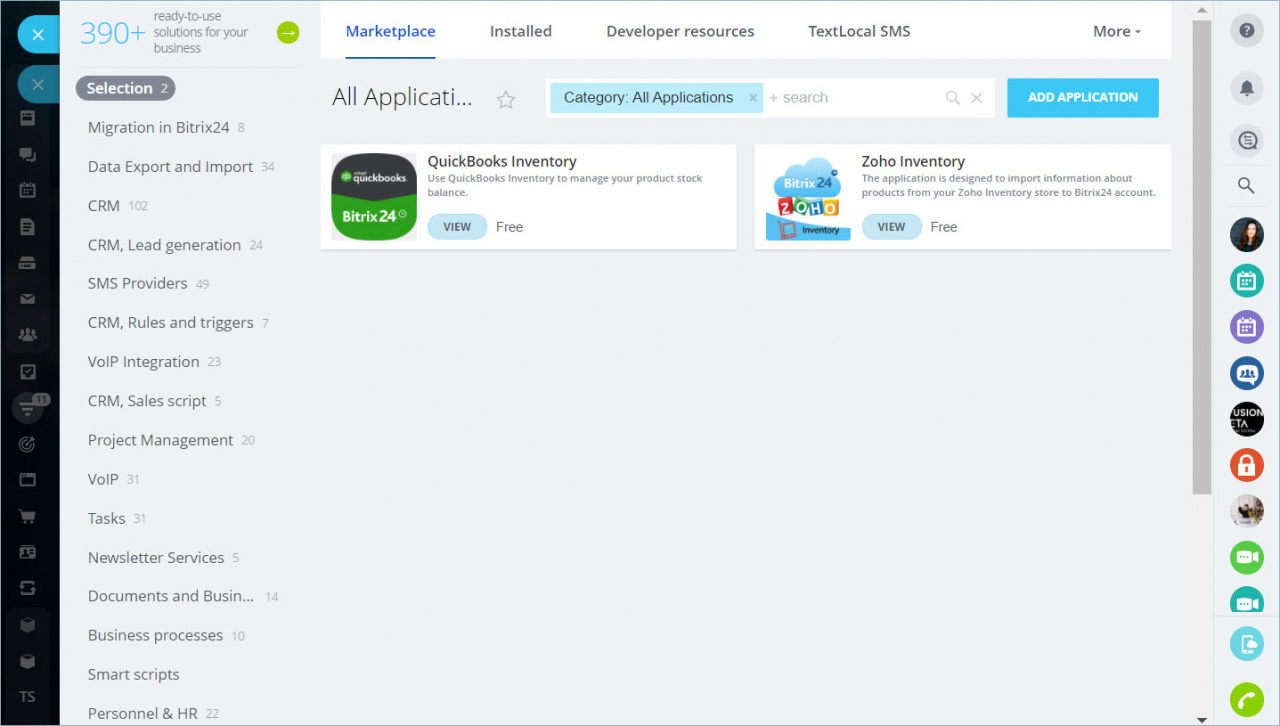Open CRM, Sales script category

(x=147, y=401)
